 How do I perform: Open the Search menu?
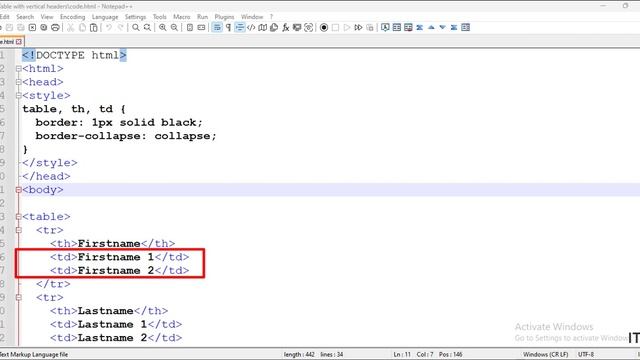(x=25, y=17)
